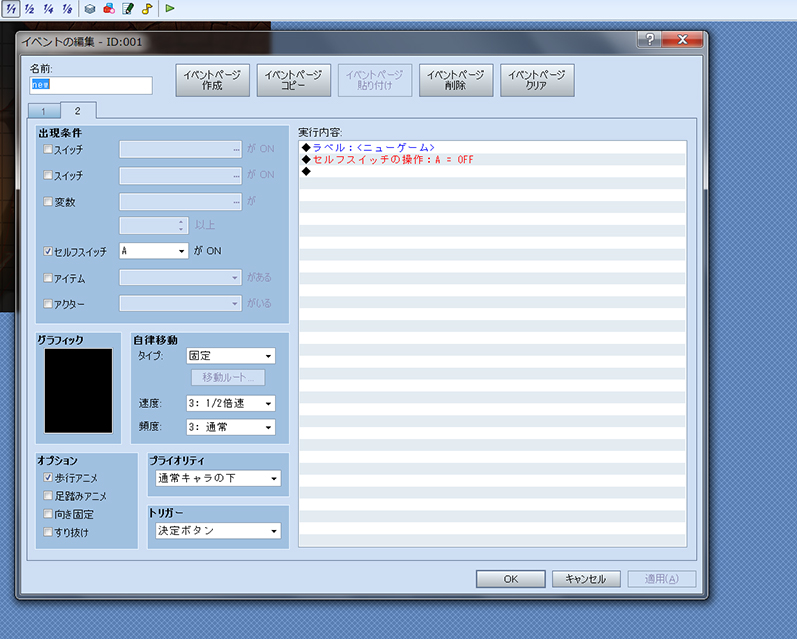Select the ラベル：ニューゲーム command line

[493, 147]
